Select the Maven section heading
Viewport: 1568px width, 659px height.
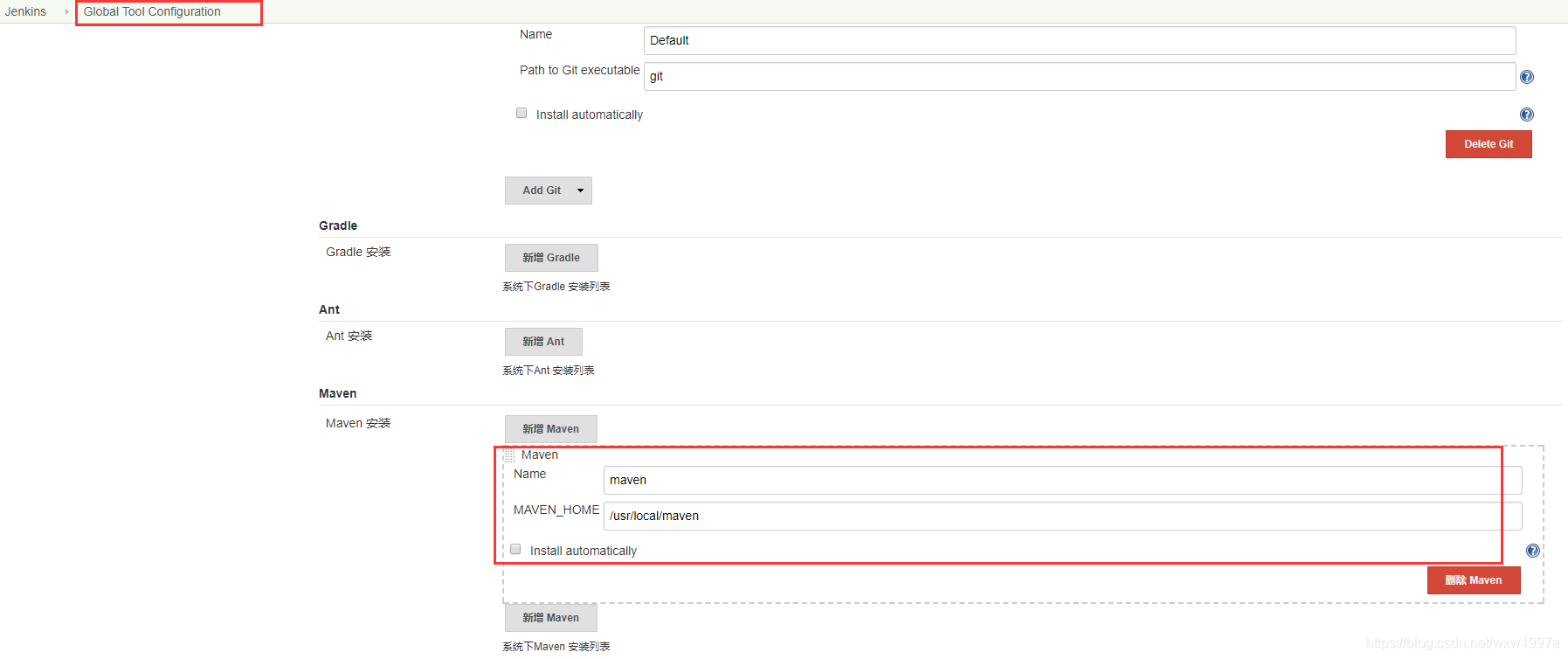pos(337,393)
